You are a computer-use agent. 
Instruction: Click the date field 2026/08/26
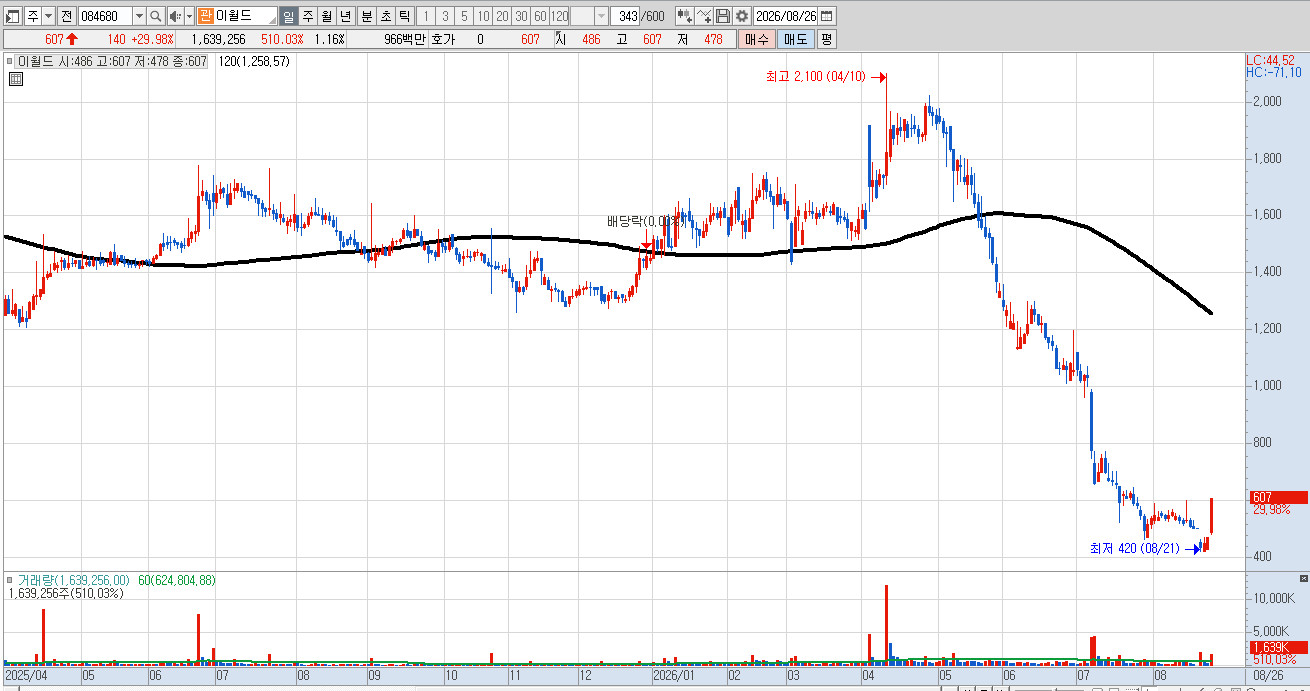click(x=786, y=16)
